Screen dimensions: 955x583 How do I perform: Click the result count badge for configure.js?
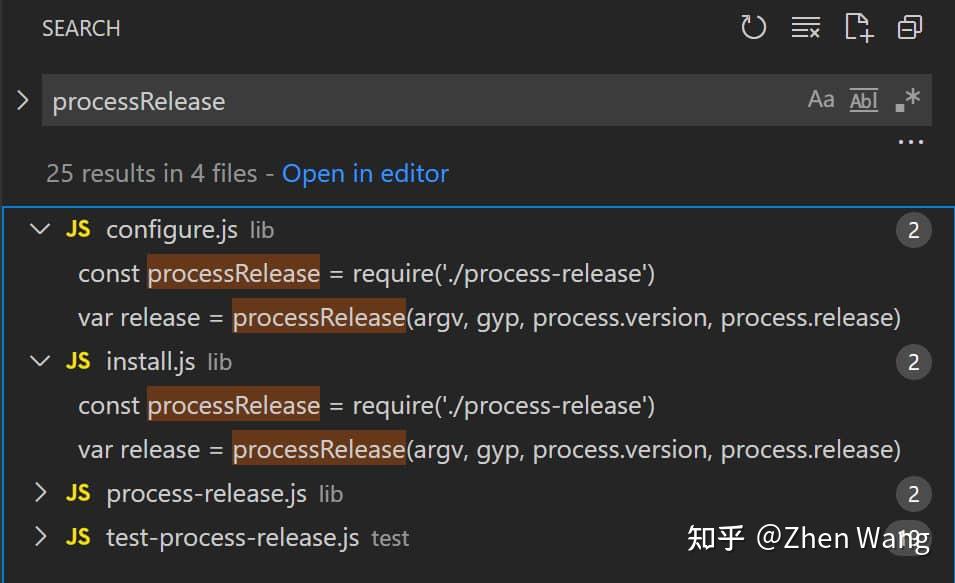coord(913,229)
